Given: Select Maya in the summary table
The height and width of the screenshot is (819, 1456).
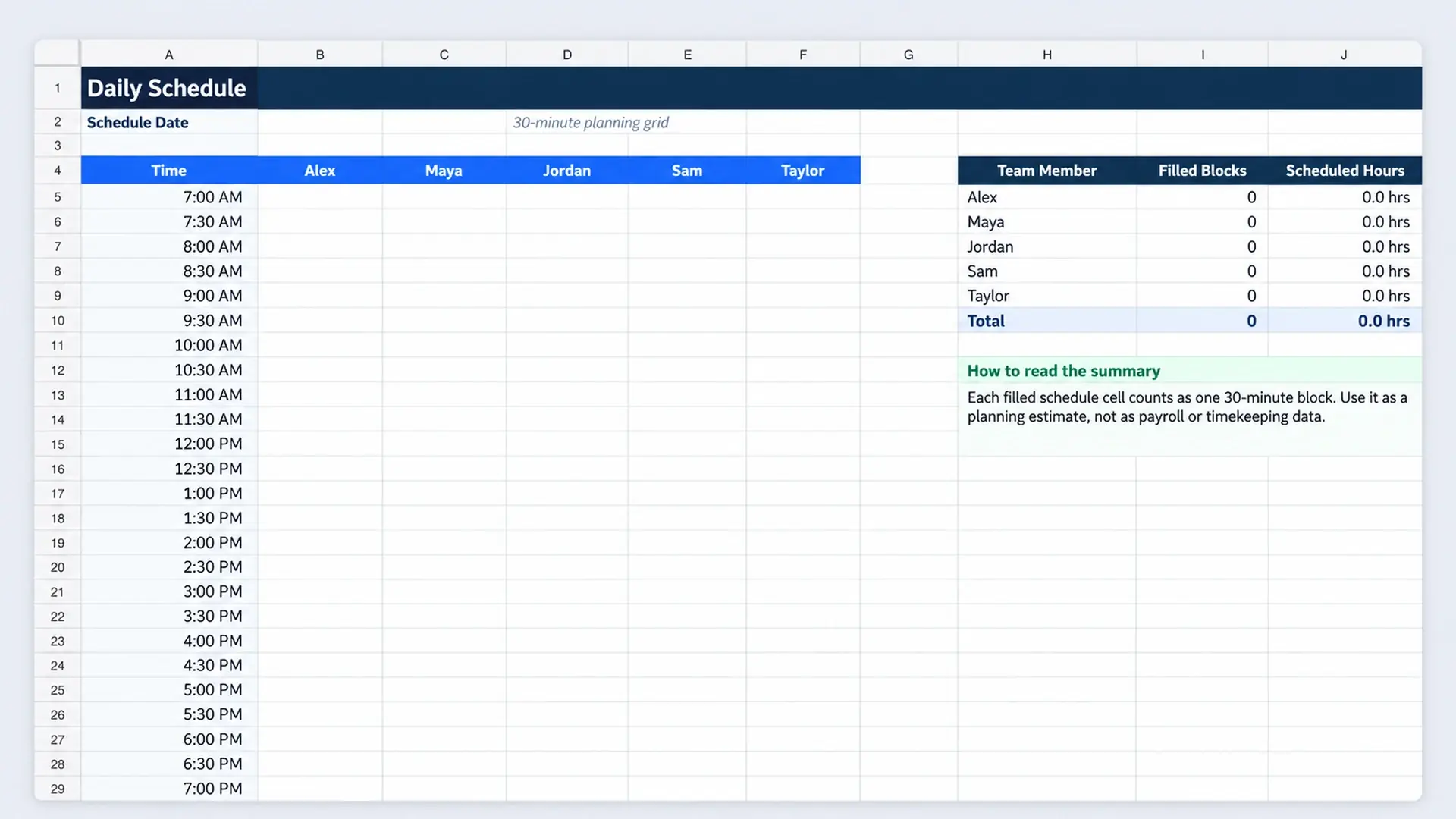Looking at the screenshot, I should coord(1047,222).
